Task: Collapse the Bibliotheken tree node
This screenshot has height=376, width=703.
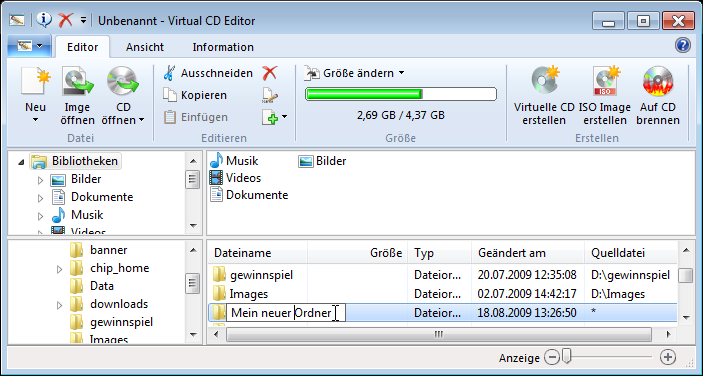Action: click(21, 162)
